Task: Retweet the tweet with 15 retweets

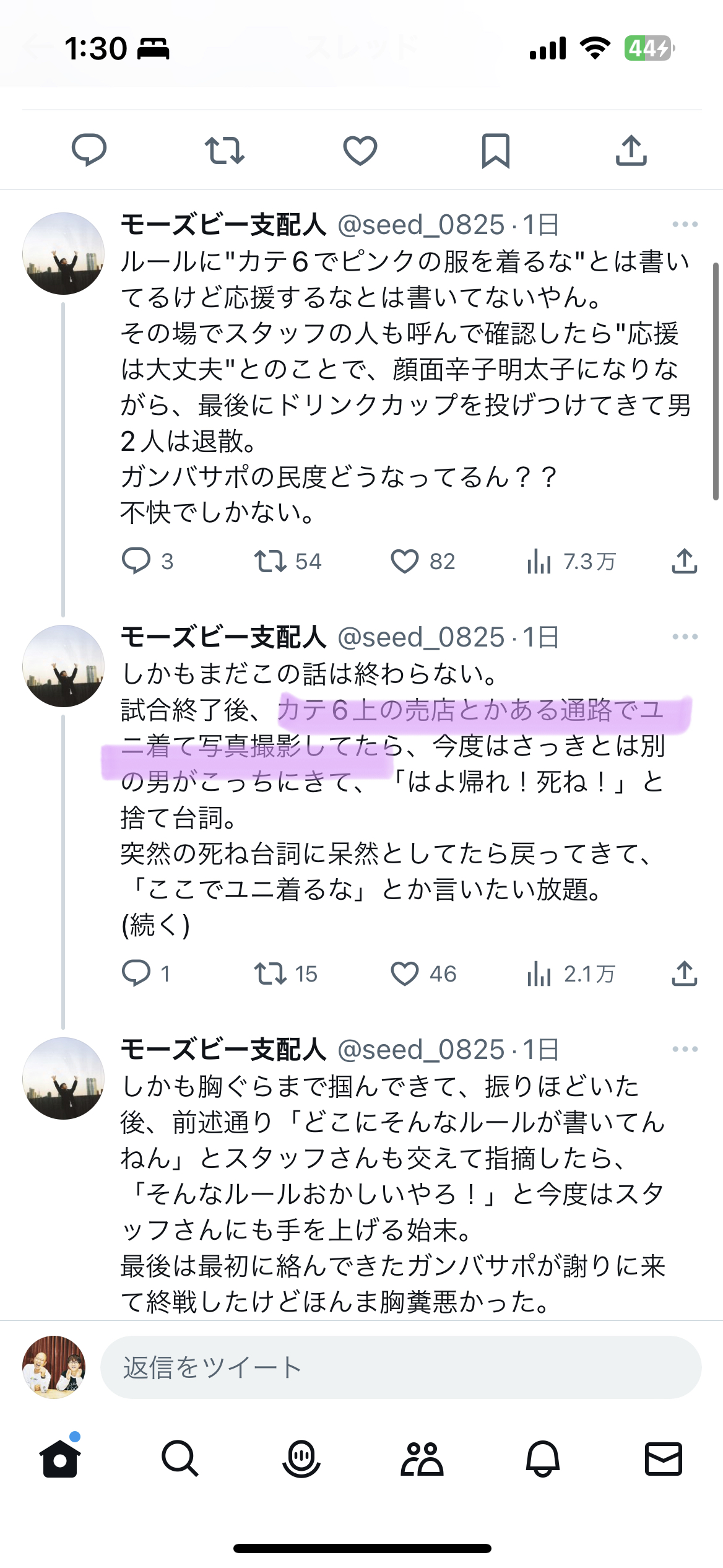Action: tap(270, 974)
